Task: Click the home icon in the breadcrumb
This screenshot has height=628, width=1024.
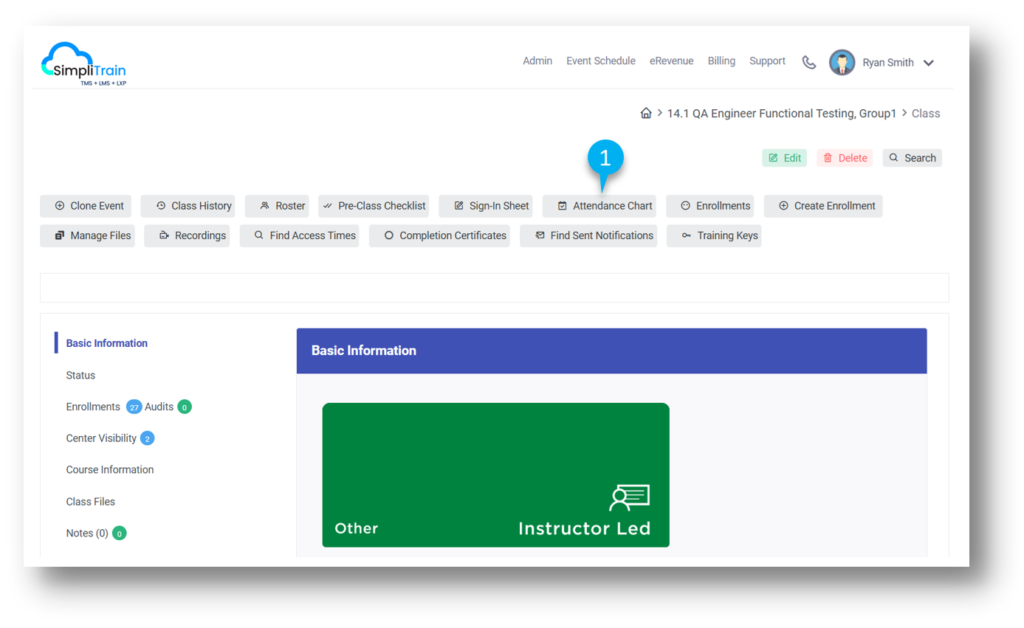Action: [646, 113]
